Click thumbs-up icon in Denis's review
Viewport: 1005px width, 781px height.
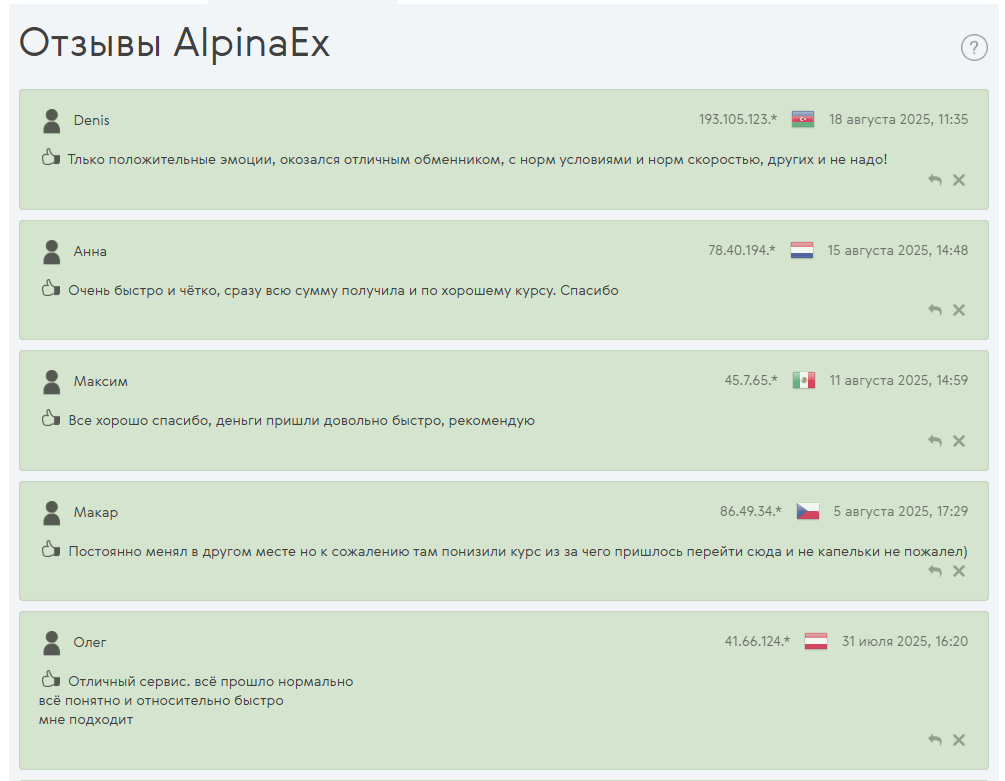point(51,157)
